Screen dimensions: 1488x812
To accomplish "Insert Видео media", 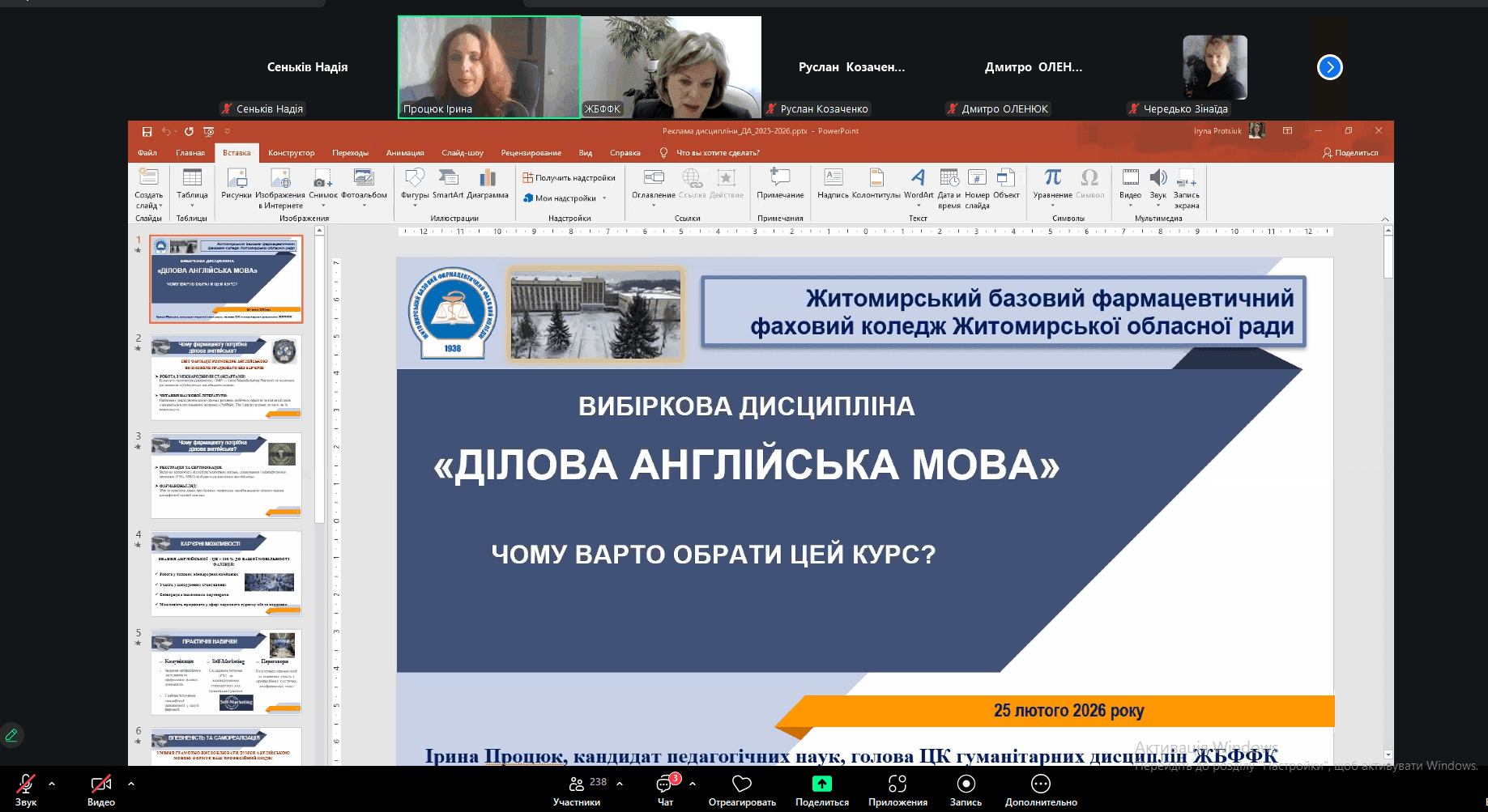I will point(1130,186).
